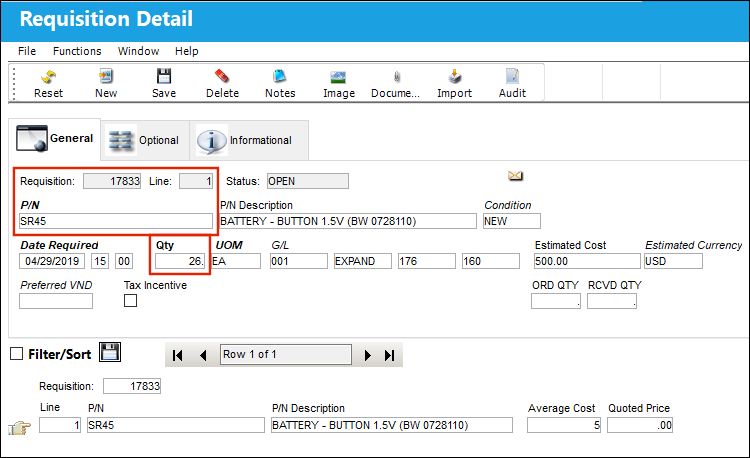Click the Average Cost cell showing 5

point(564,425)
